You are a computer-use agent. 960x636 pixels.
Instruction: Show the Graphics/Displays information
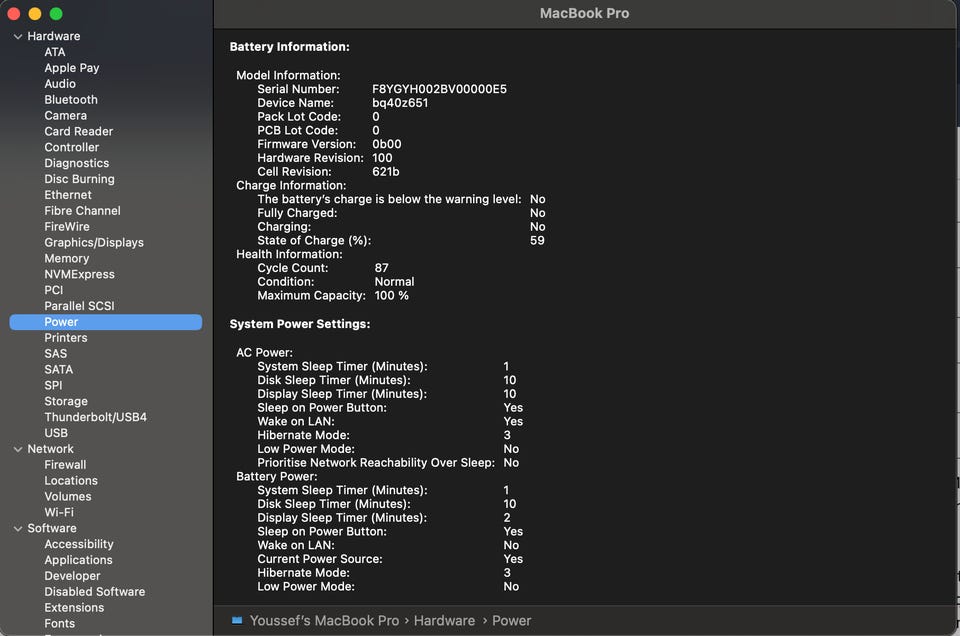tap(94, 242)
